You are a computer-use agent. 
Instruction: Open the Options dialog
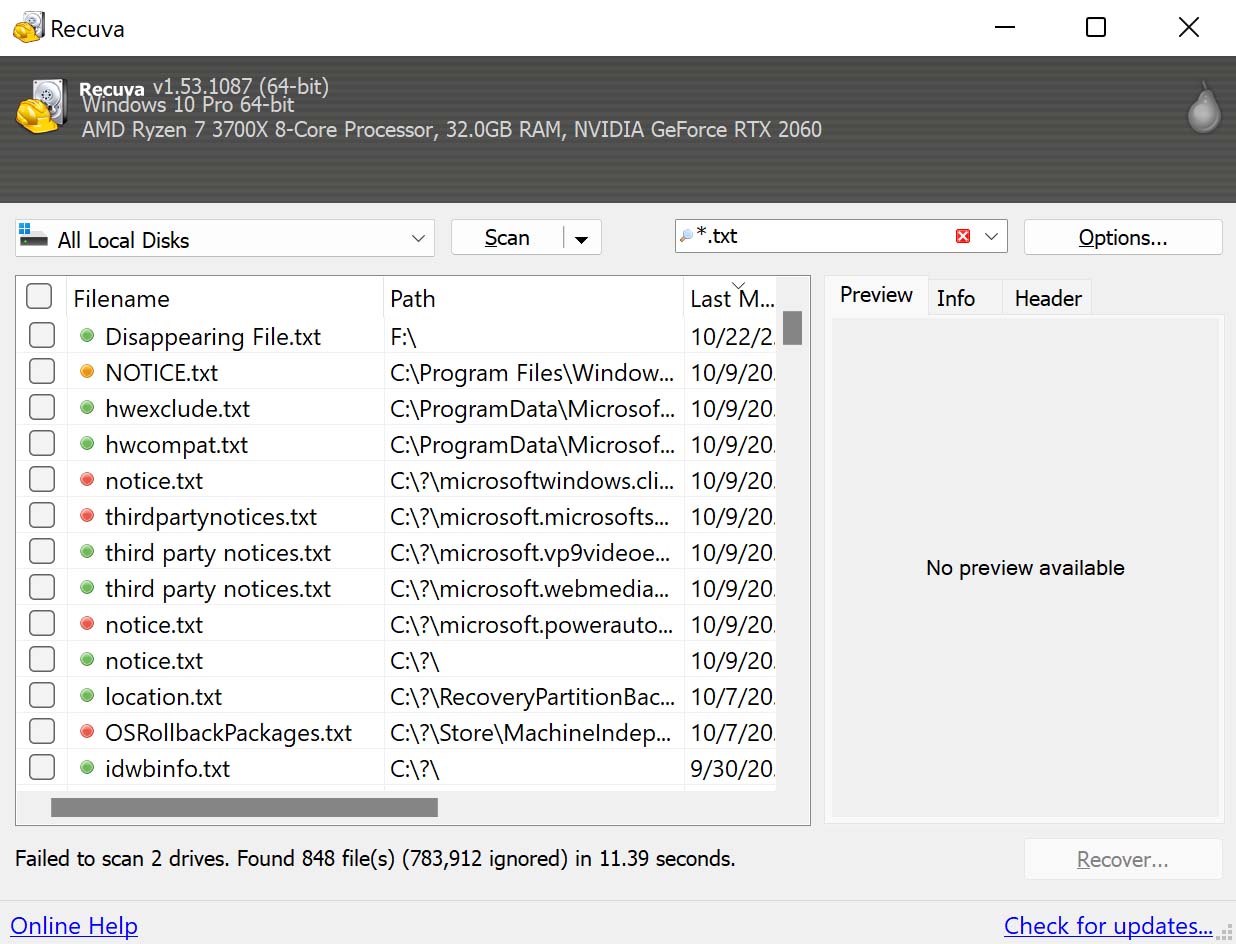coord(1123,238)
